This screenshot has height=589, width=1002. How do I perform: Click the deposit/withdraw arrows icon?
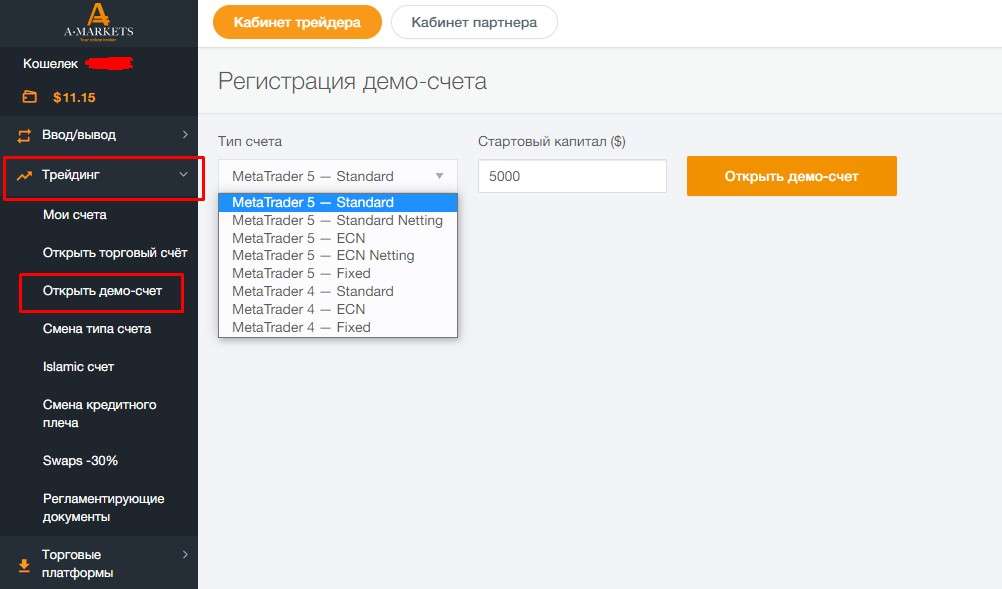coord(24,135)
